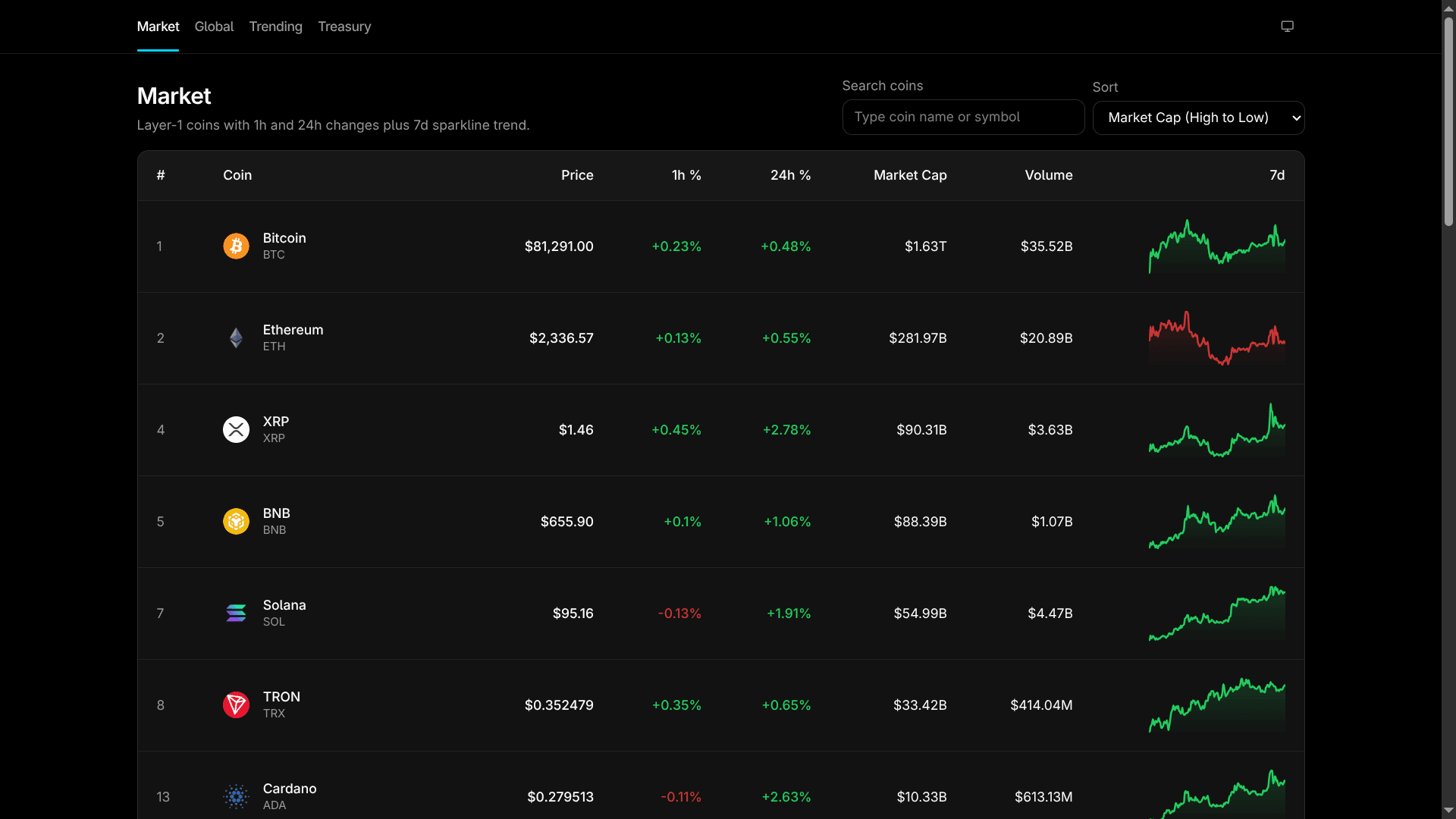
Task: Click Solana 1h change -0.13%
Action: click(x=679, y=613)
